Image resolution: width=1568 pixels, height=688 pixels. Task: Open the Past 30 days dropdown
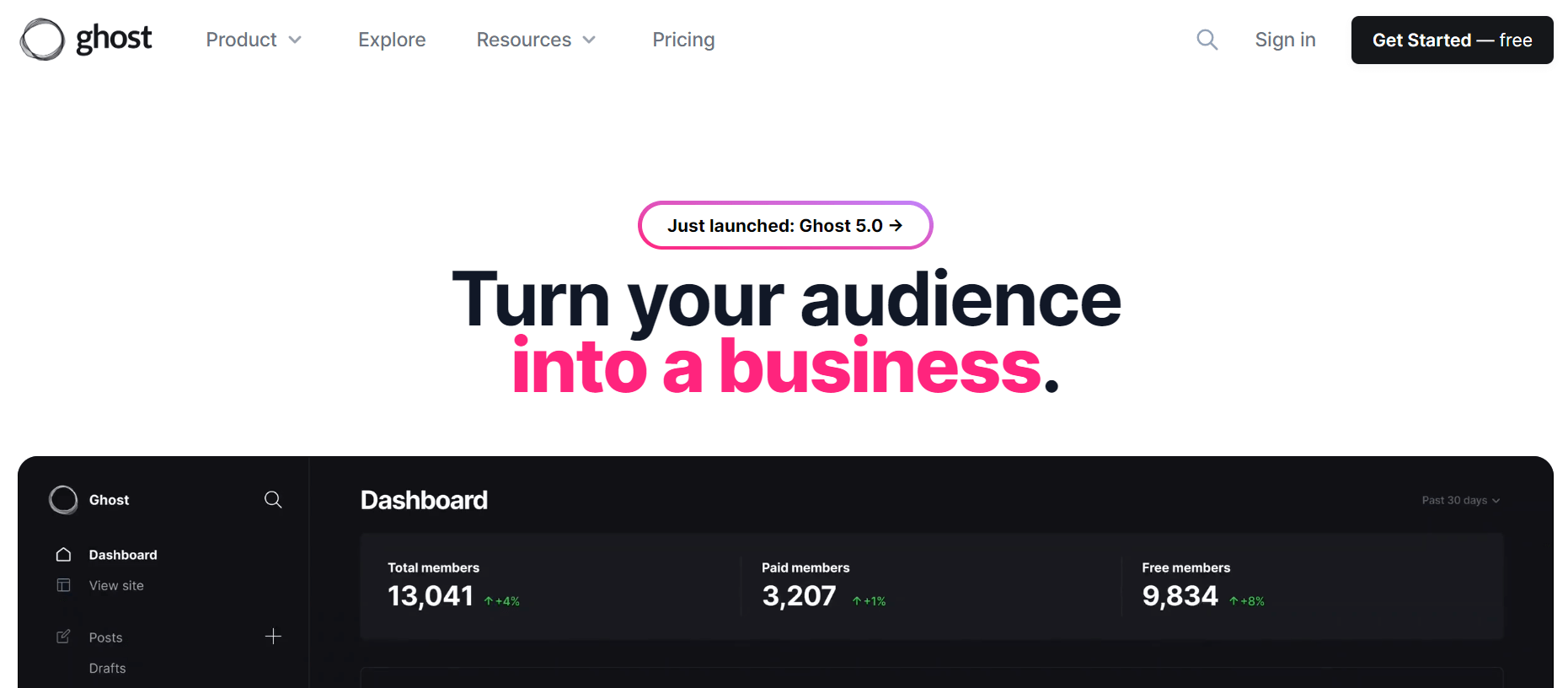point(1460,500)
